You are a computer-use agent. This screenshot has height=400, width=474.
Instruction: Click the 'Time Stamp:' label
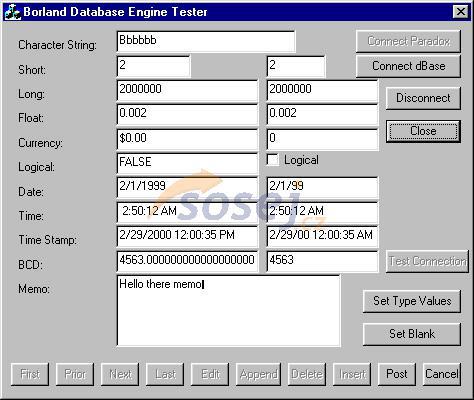47,240
